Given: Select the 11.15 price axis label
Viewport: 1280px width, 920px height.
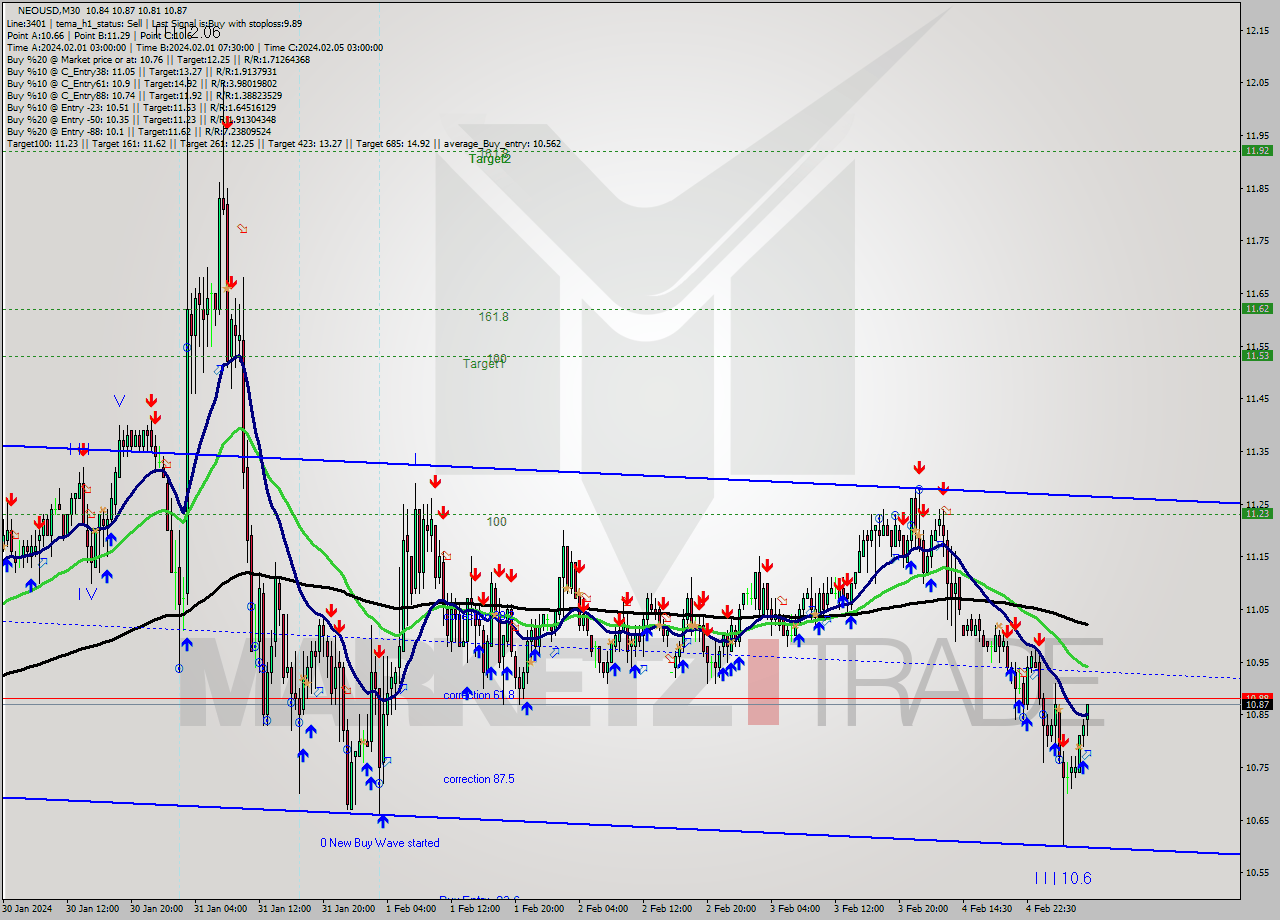Looking at the screenshot, I should (1257, 556).
